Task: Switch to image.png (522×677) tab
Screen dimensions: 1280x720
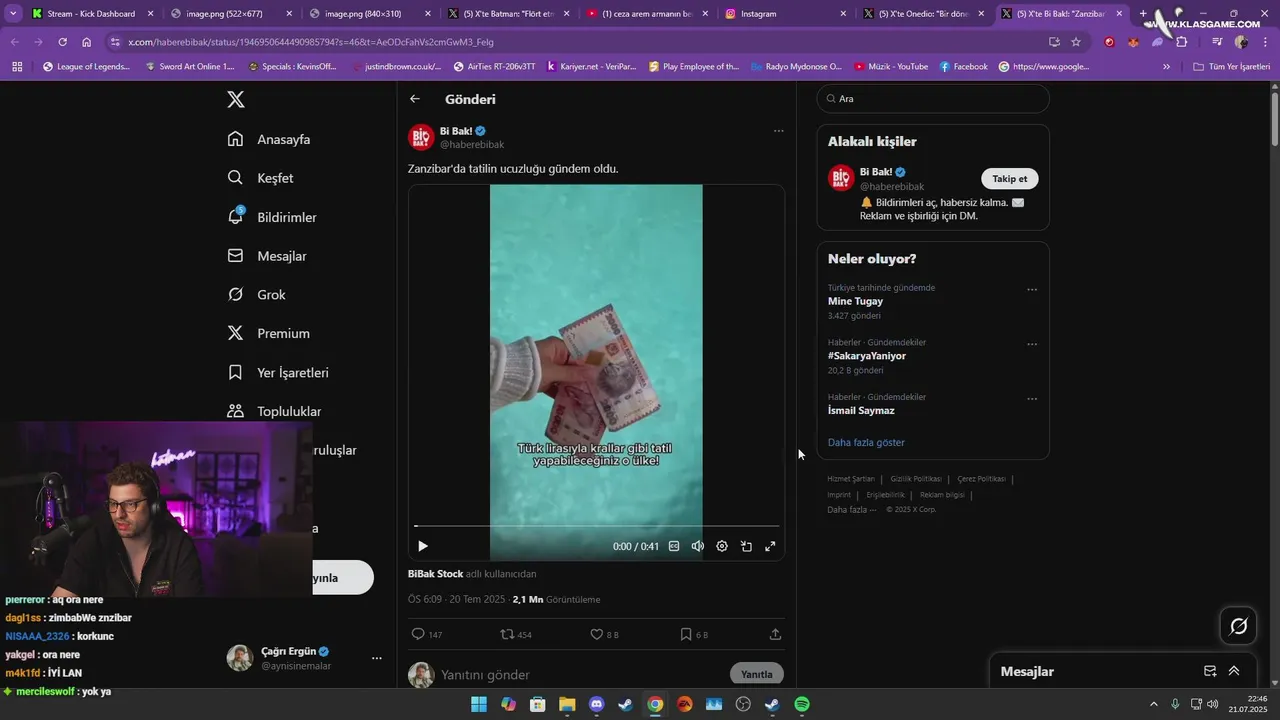Action: click(229, 14)
